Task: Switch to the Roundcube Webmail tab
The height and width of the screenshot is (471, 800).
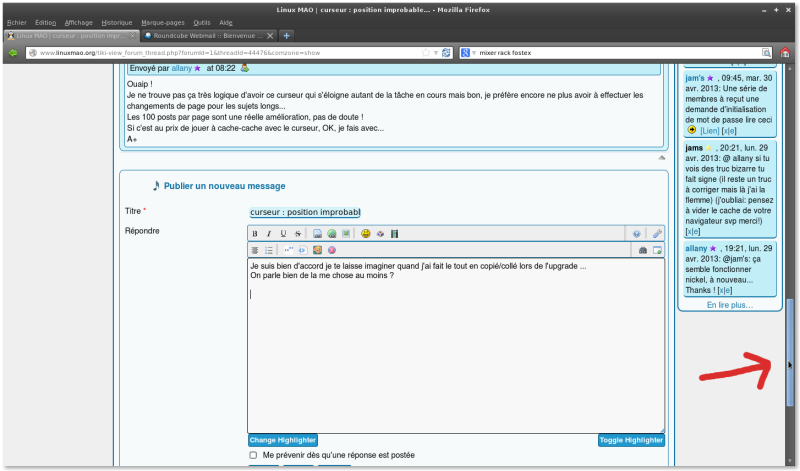Action: coord(208,36)
